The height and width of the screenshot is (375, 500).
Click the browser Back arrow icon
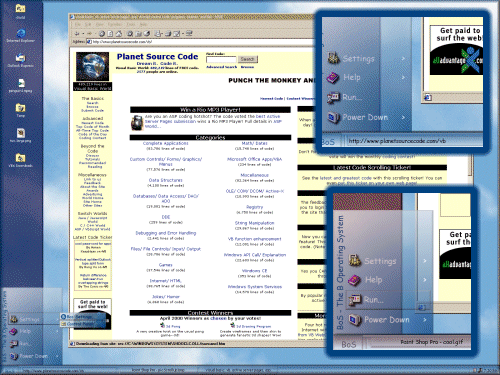pyautogui.click(x=77, y=34)
